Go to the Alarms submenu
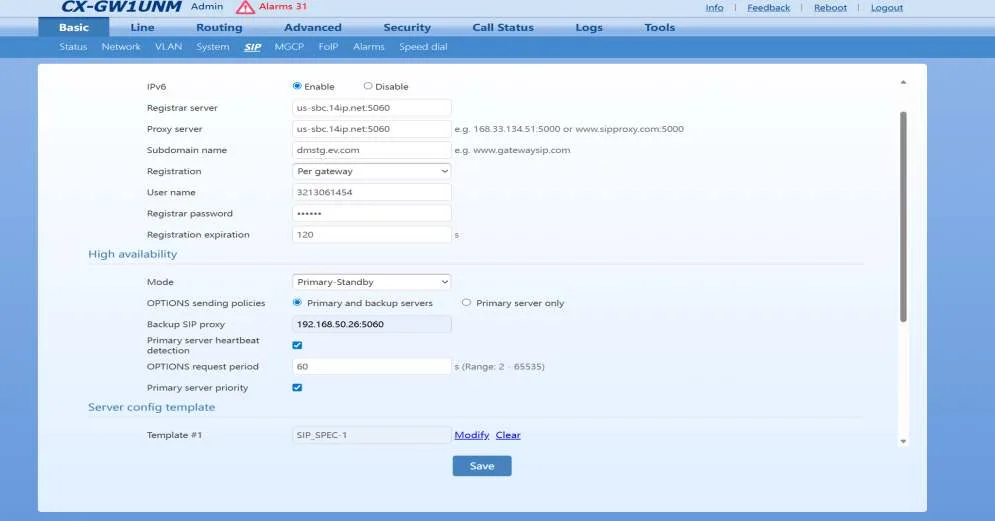The height and width of the screenshot is (521, 995). (369, 47)
